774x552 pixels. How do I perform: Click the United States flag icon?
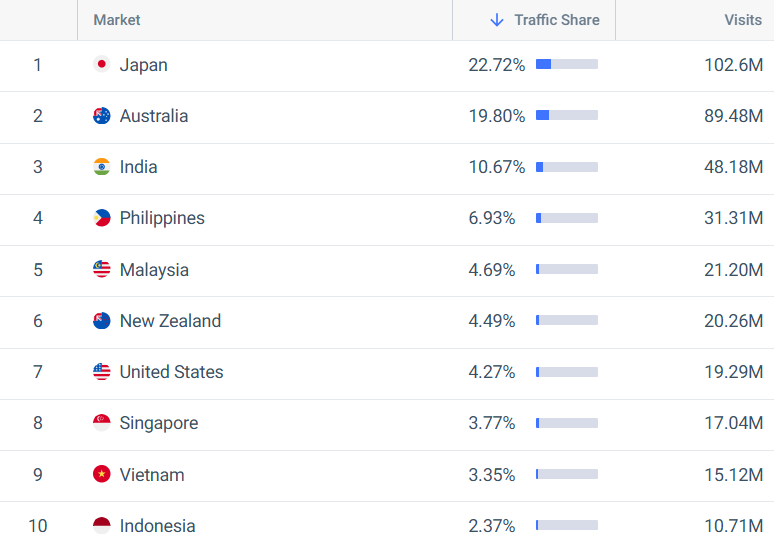(x=102, y=371)
